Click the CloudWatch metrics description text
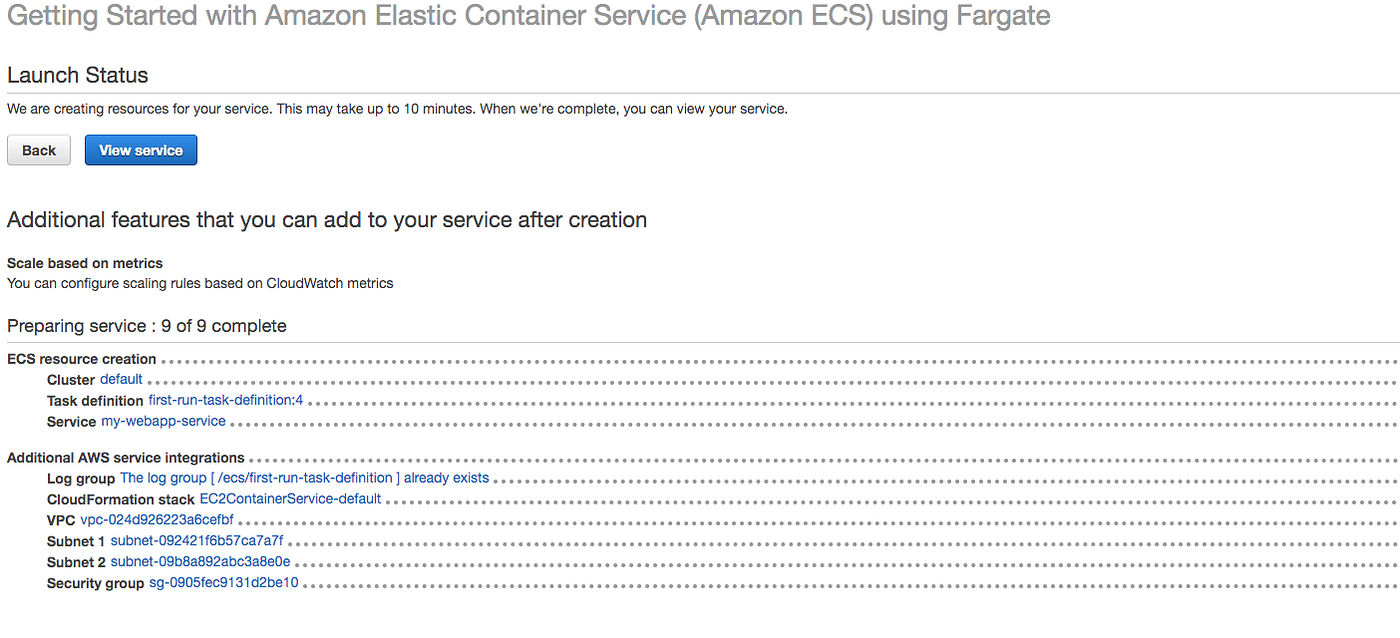The image size is (1400, 638). [x=200, y=283]
